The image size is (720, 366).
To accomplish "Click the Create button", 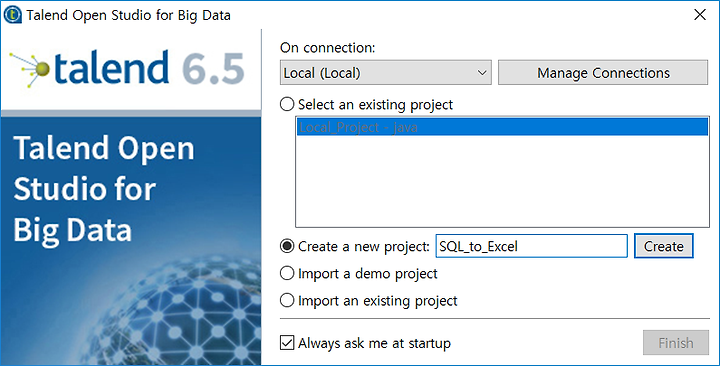I will point(664,246).
